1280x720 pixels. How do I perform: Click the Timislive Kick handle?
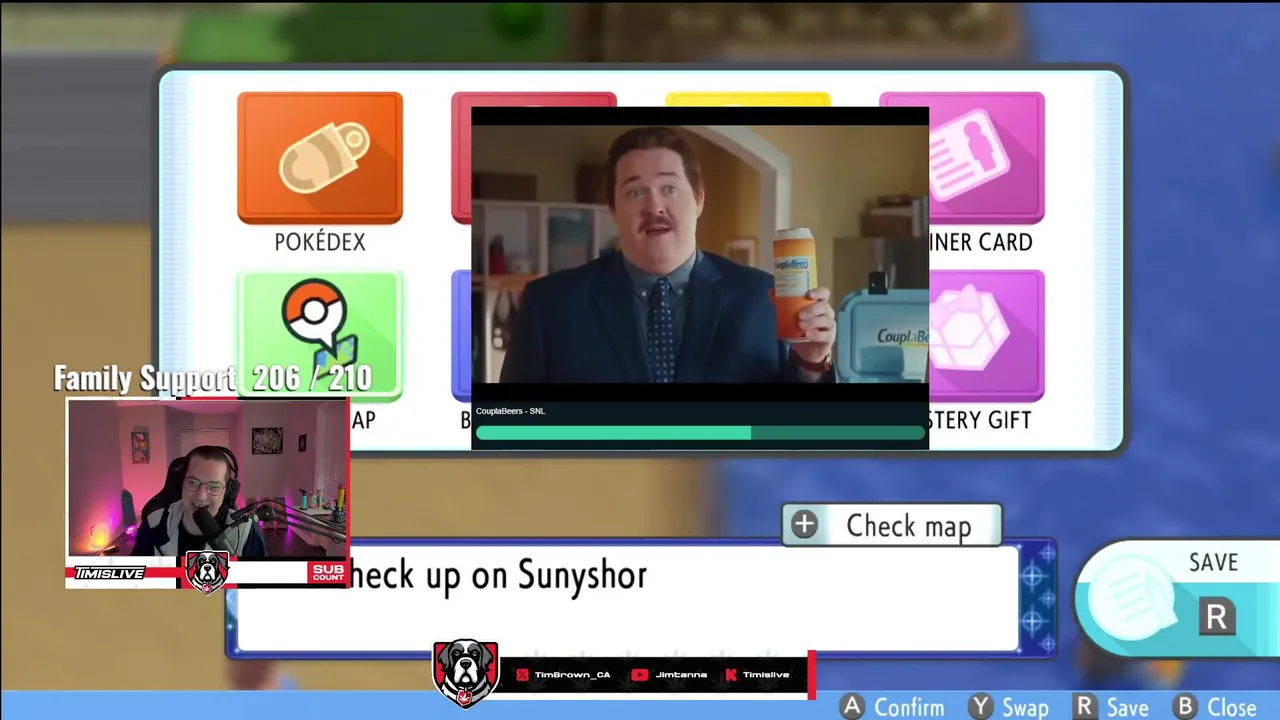point(765,675)
